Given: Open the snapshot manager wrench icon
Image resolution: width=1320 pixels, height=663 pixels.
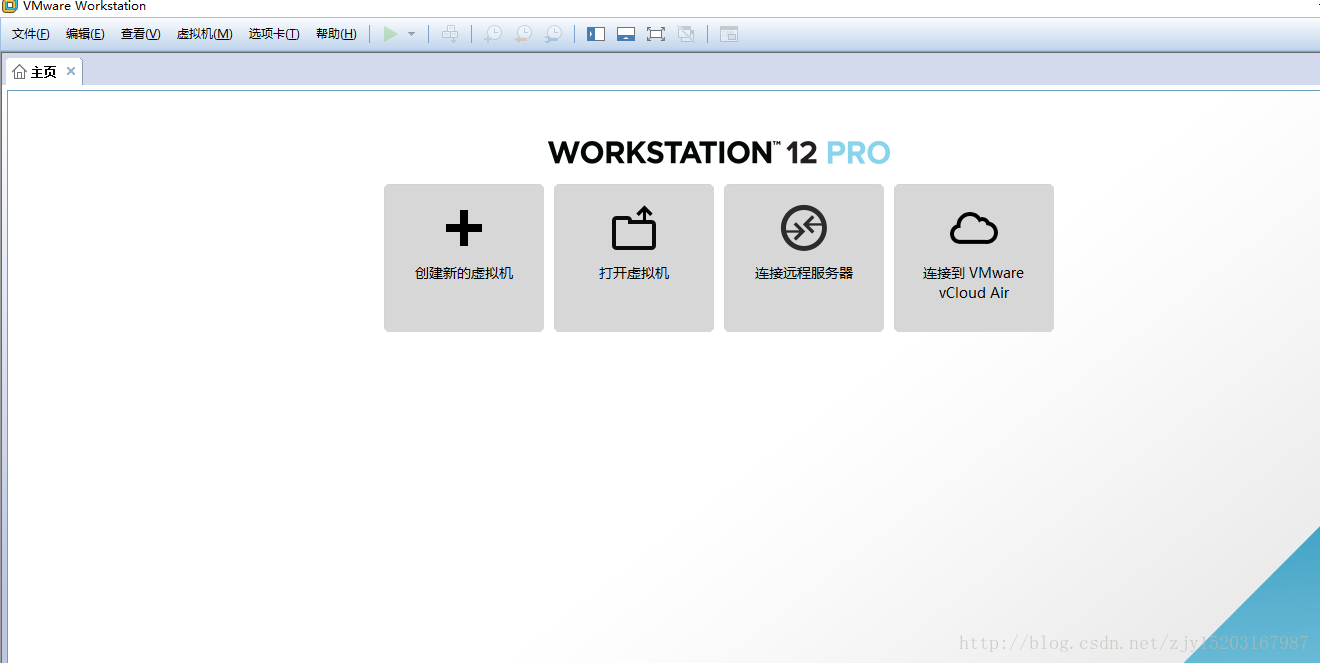Looking at the screenshot, I should [x=553, y=34].
